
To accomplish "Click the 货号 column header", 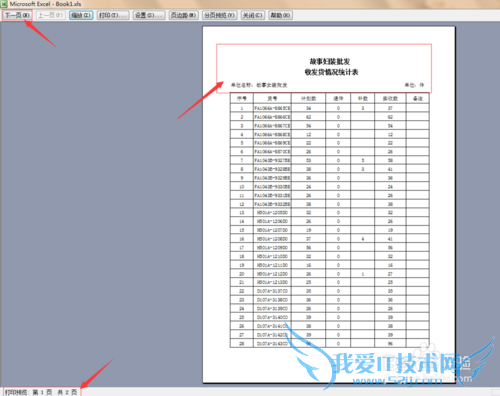I will click(x=272, y=98).
